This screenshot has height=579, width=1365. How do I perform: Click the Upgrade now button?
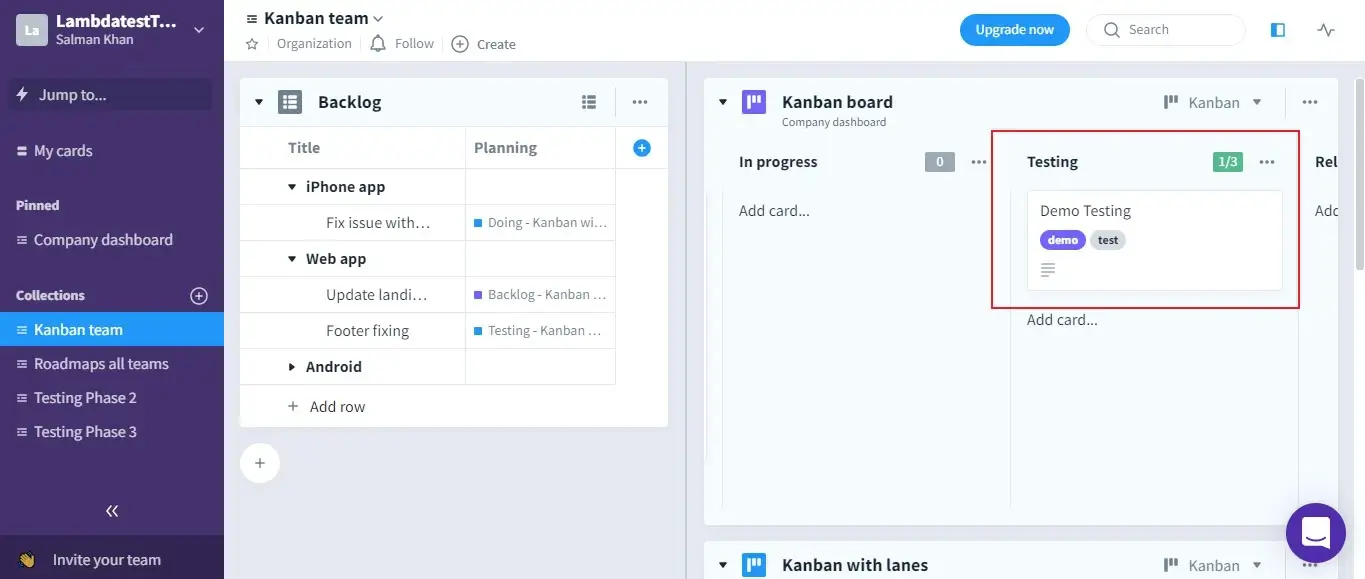coord(1014,30)
